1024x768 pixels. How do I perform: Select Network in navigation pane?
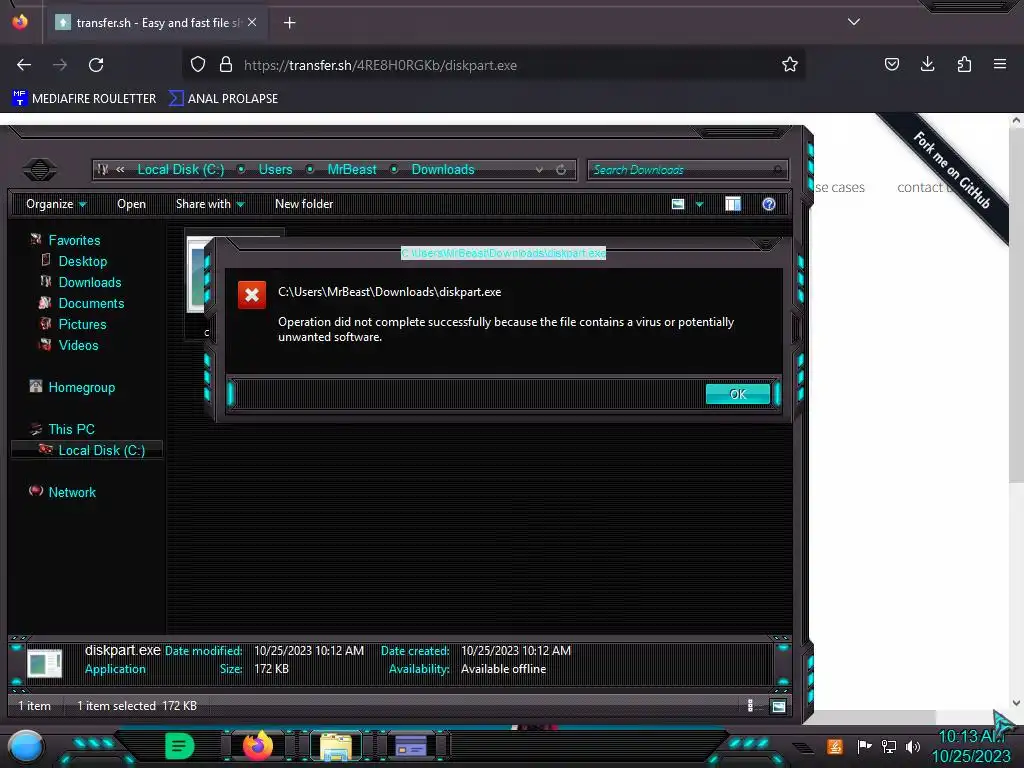pos(72,492)
